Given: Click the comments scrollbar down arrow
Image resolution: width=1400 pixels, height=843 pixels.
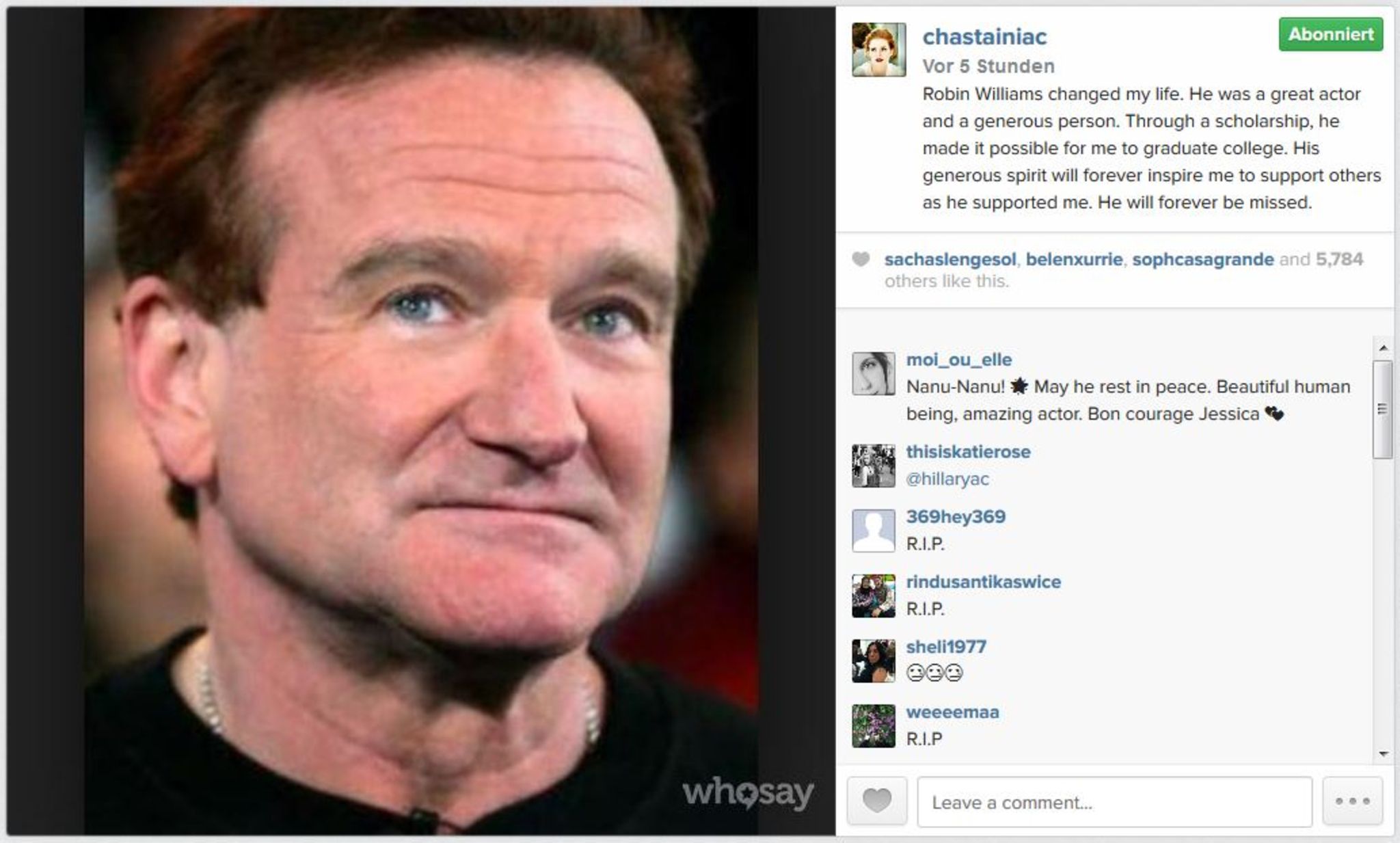Looking at the screenshot, I should point(1383,753).
